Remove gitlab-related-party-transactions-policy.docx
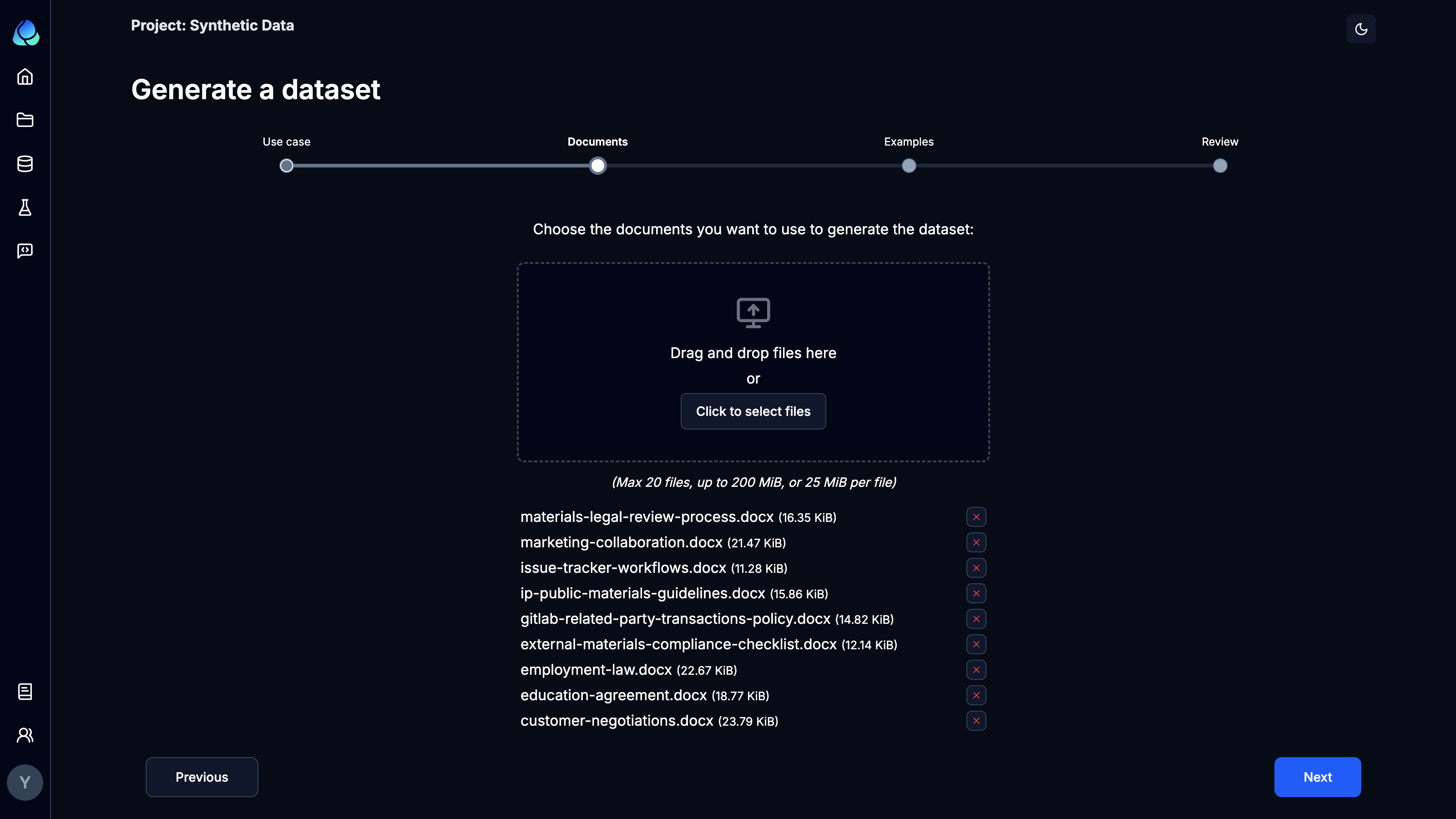Screen dimensions: 1456x819 (976, 619)
